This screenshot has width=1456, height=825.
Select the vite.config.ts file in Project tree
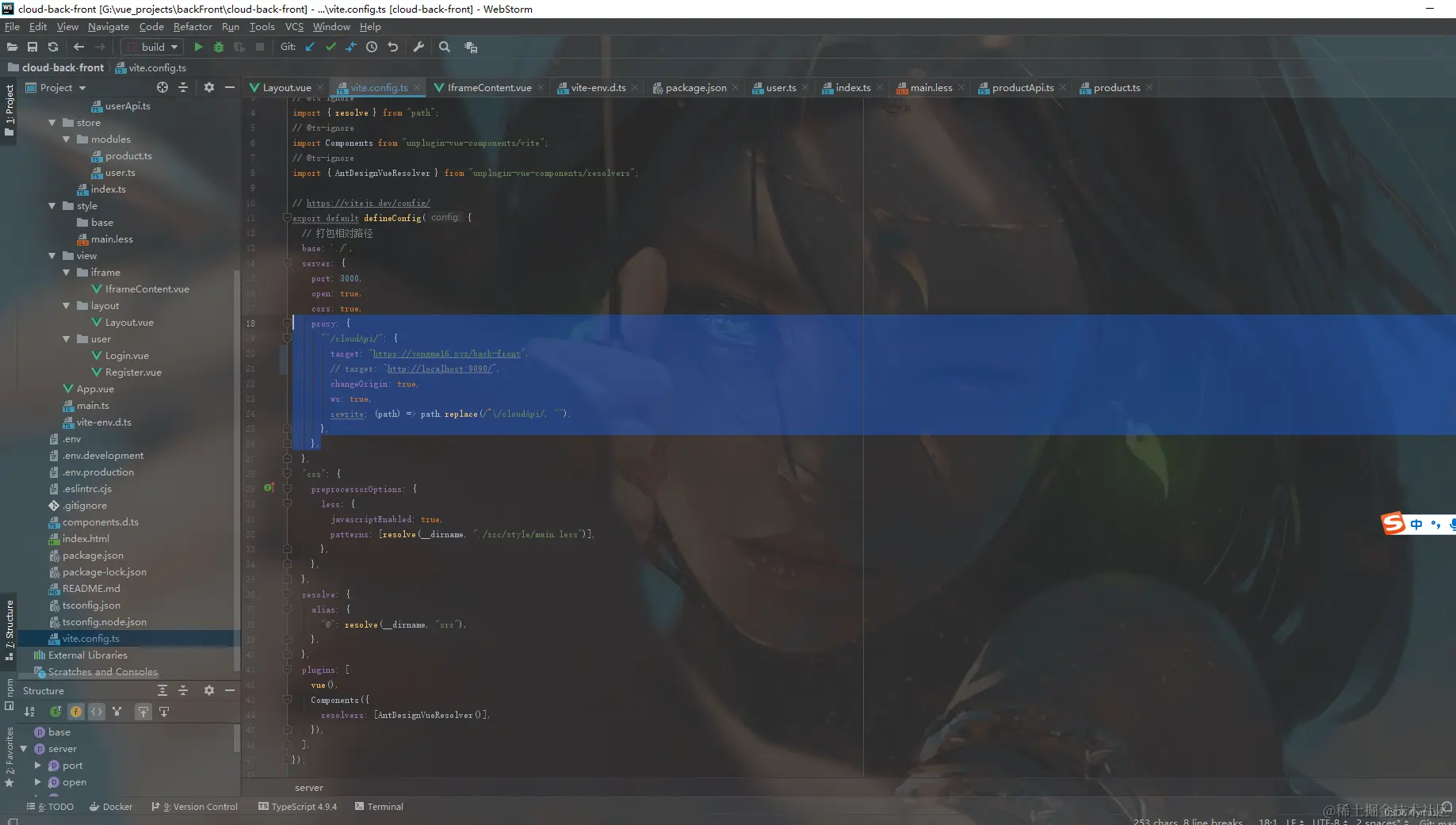(93, 638)
